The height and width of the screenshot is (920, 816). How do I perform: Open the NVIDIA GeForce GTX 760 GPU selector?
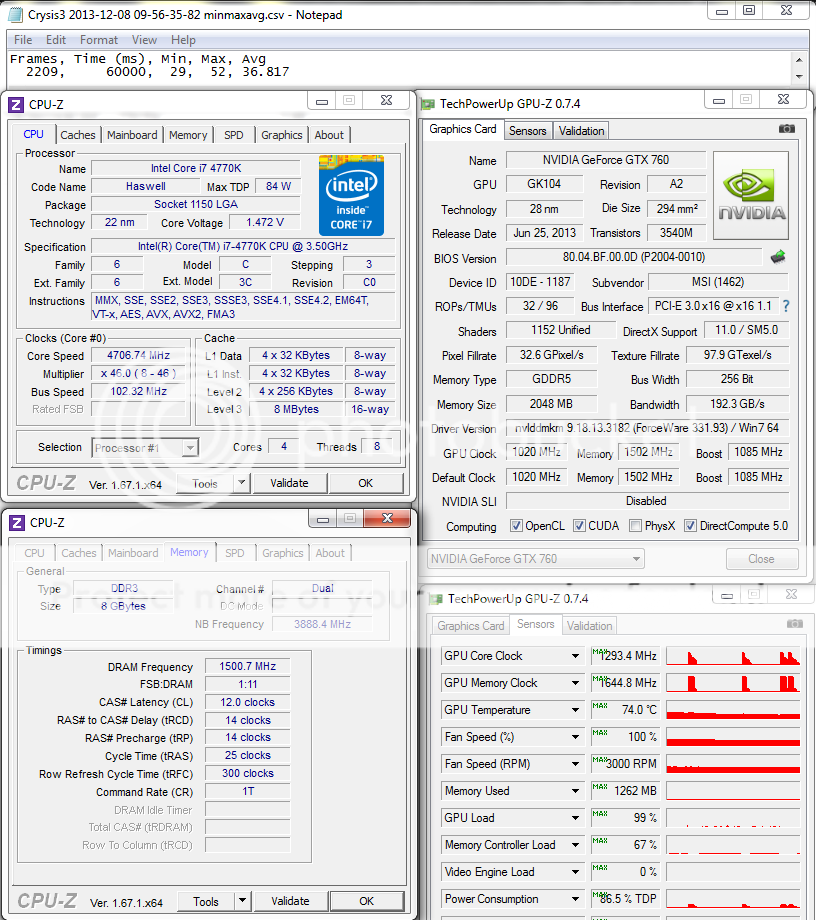click(x=536, y=559)
